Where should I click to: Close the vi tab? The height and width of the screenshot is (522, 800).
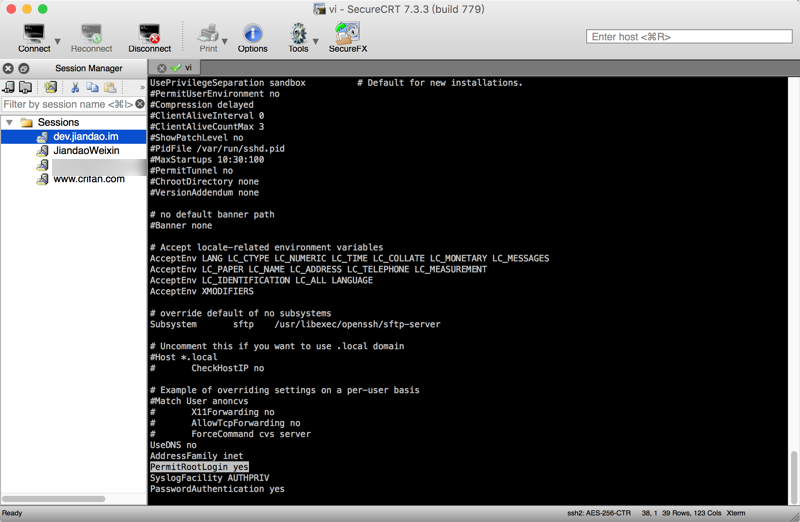[162, 68]
